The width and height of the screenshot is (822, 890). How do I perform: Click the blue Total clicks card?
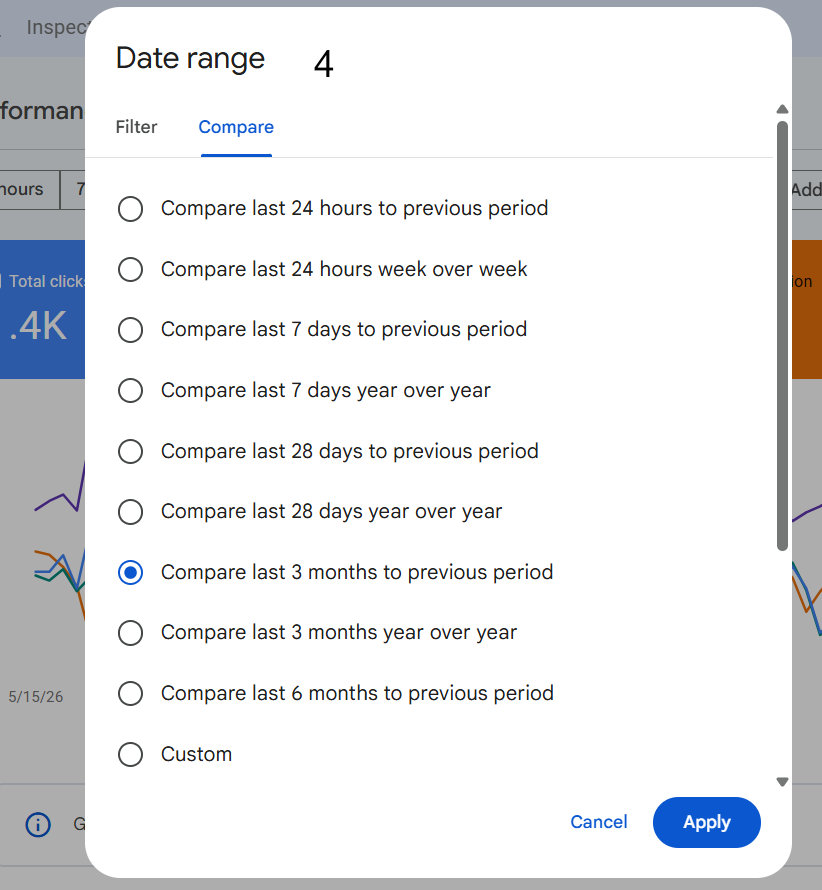(x=43, y=309)
